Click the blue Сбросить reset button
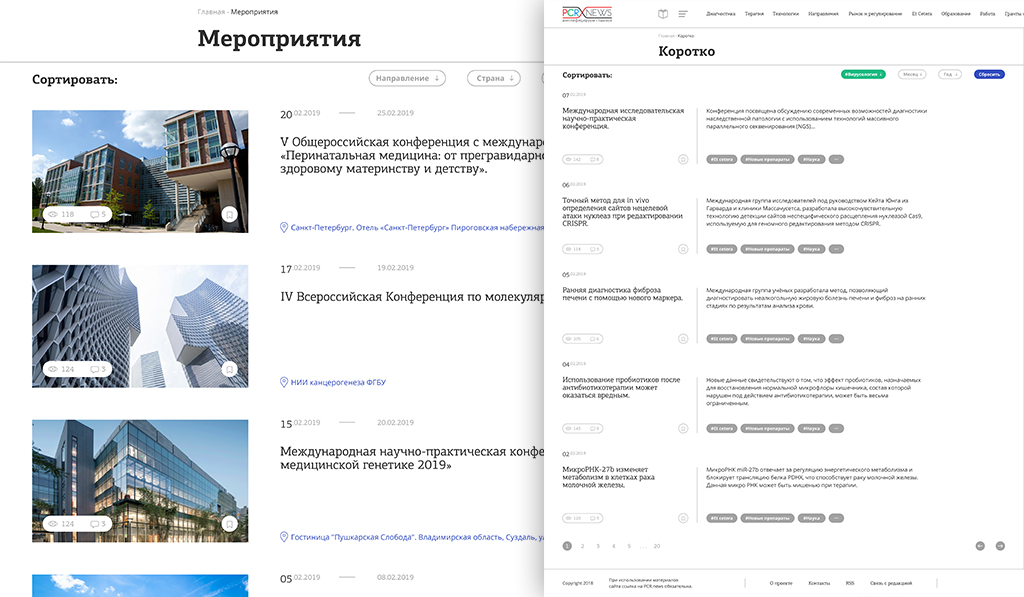Image resolution: width=1024 pixels, height=597 pixels. pos(989,74)
